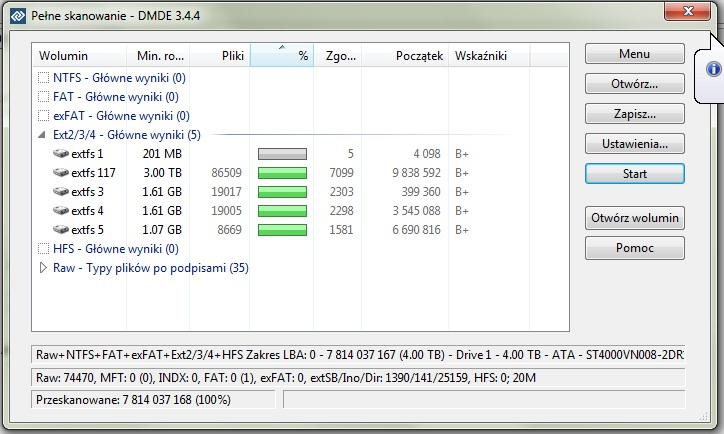Click the drive icon next to extfs 5

[x=60, y=229]
